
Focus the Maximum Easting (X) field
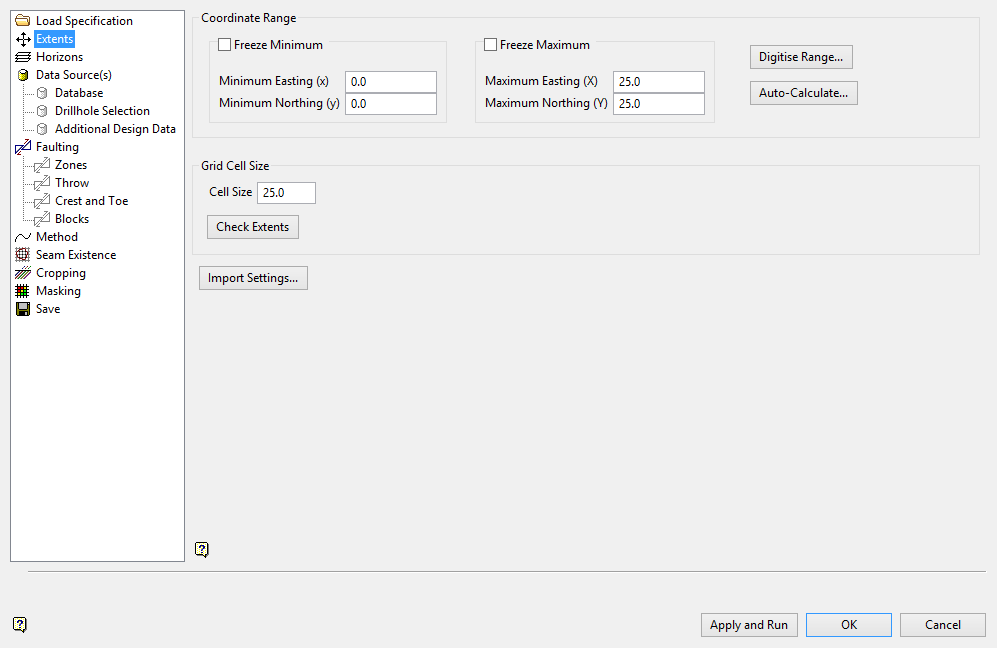tap(659, 82)
